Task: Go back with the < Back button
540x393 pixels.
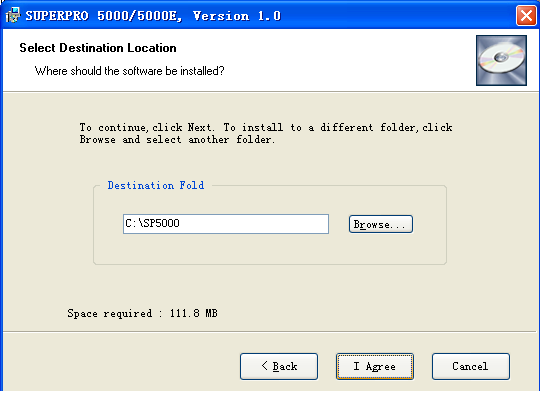Action: [279, 366]
